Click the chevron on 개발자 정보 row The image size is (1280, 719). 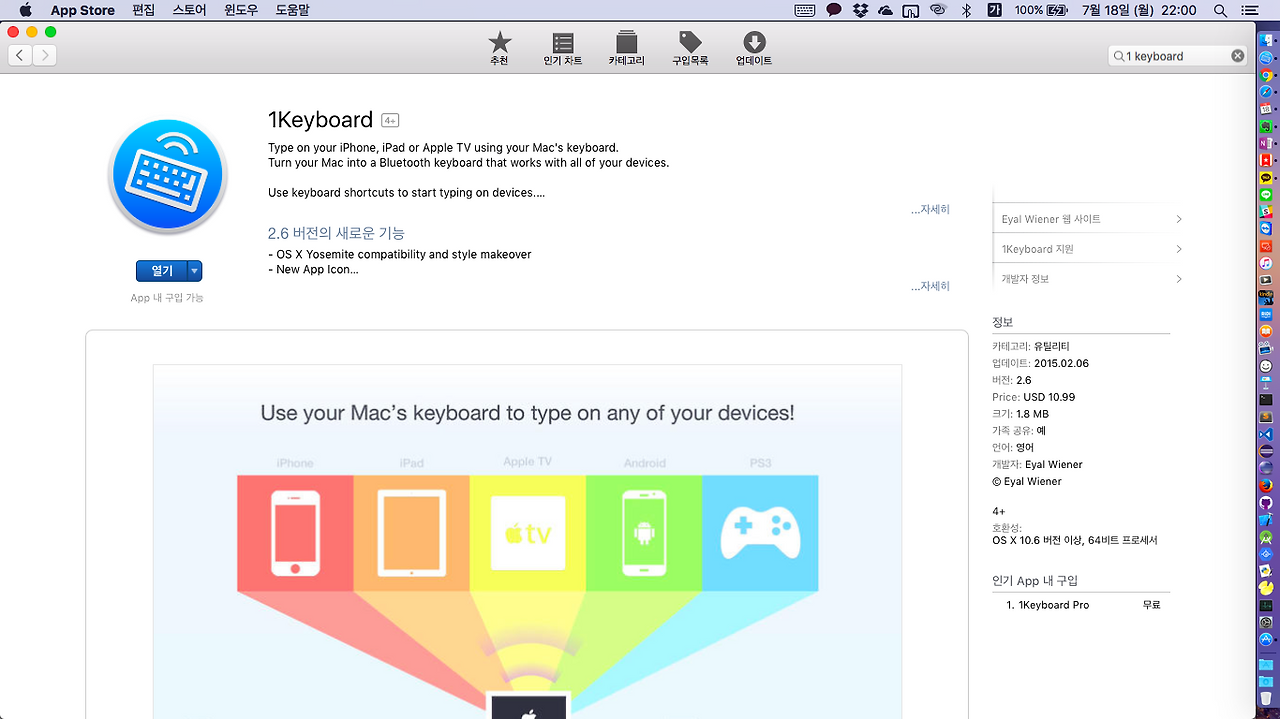tap(1179, 279)
